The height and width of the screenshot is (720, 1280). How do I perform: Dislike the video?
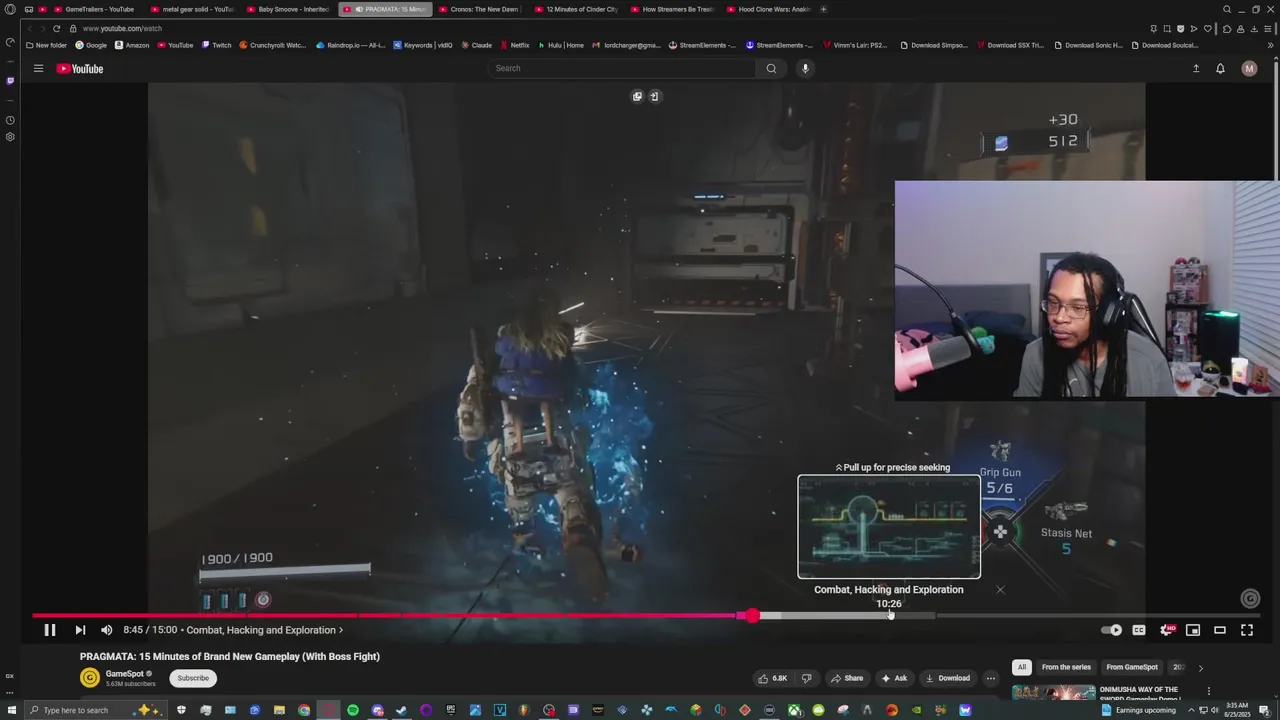pos(806,678)
